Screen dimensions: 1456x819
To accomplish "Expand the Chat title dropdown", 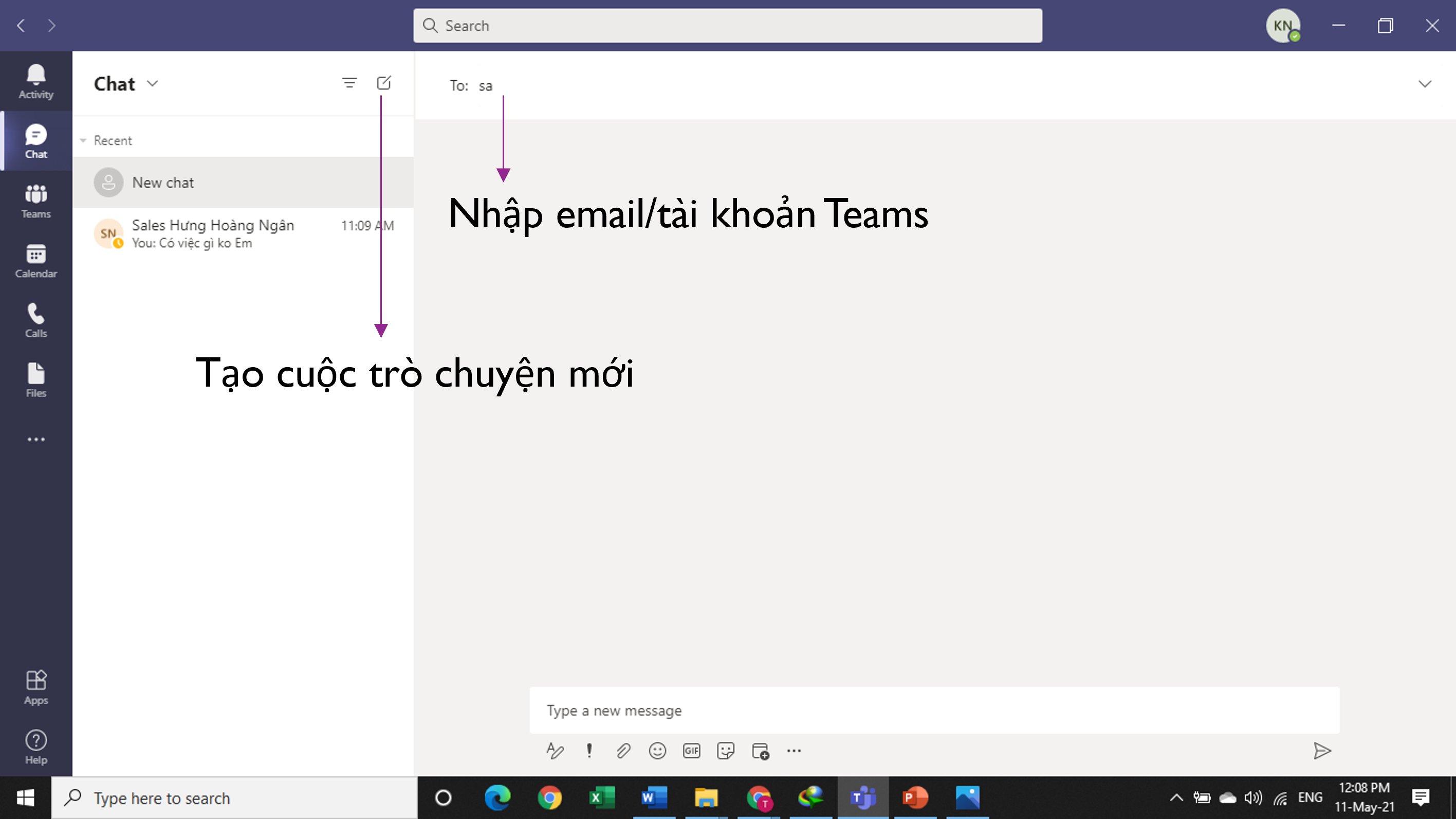I will [x=153, y=84].
